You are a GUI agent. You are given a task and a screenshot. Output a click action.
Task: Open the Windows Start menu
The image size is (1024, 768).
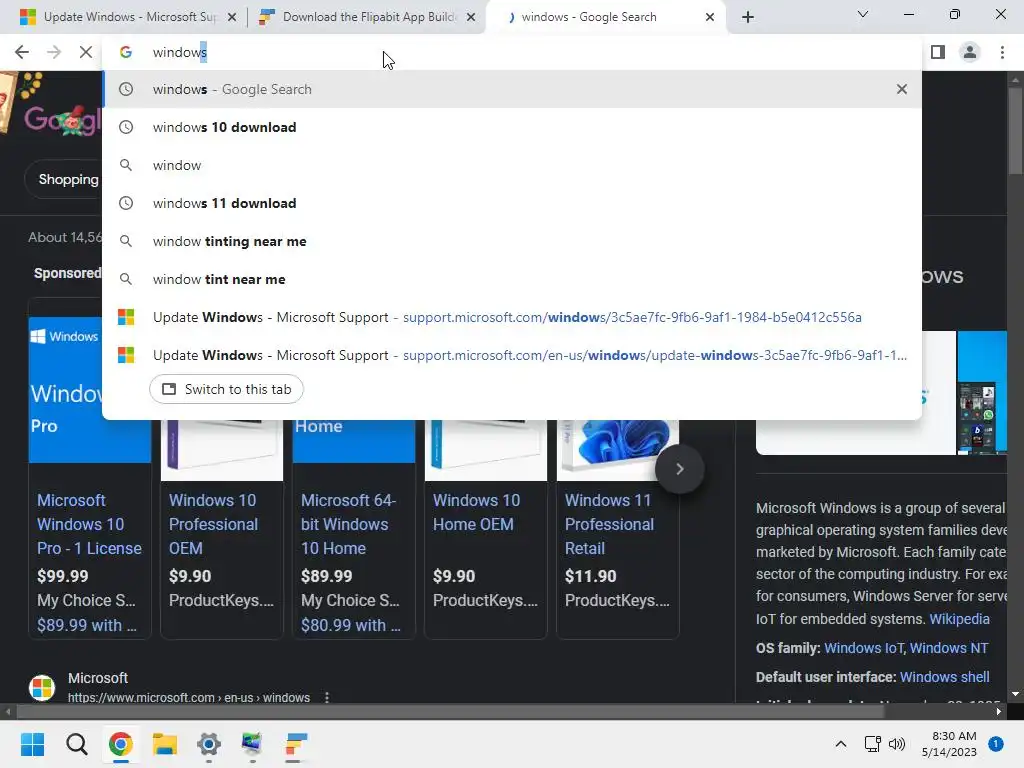point(32,744)
